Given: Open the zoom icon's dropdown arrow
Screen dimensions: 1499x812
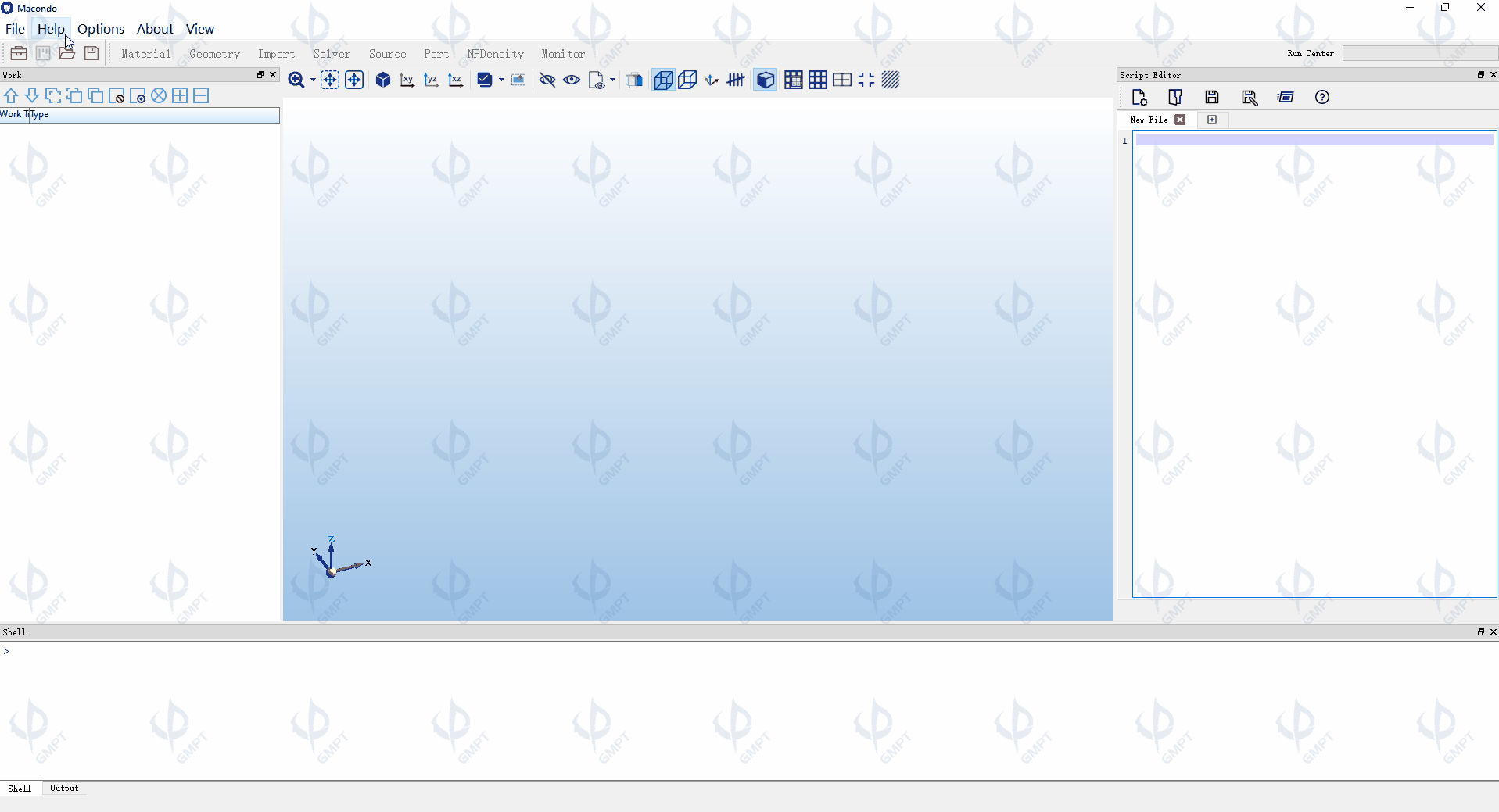Looking at the screenshot, I should click(313, 80).
